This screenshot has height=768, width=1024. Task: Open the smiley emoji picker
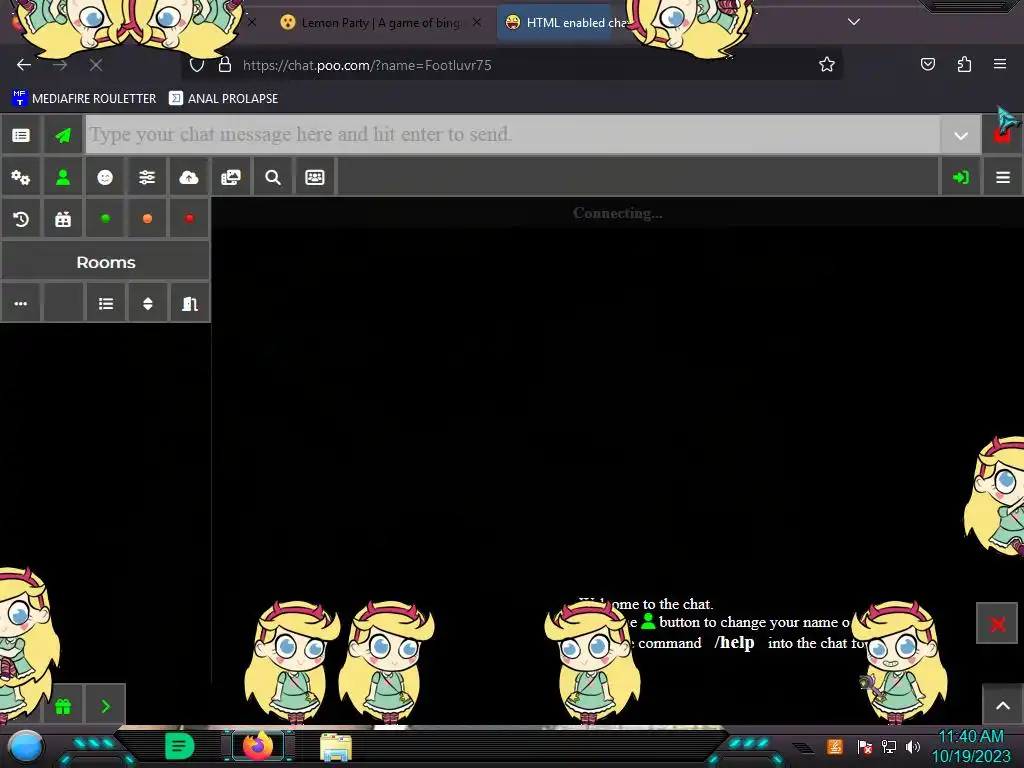coord(105,177)
